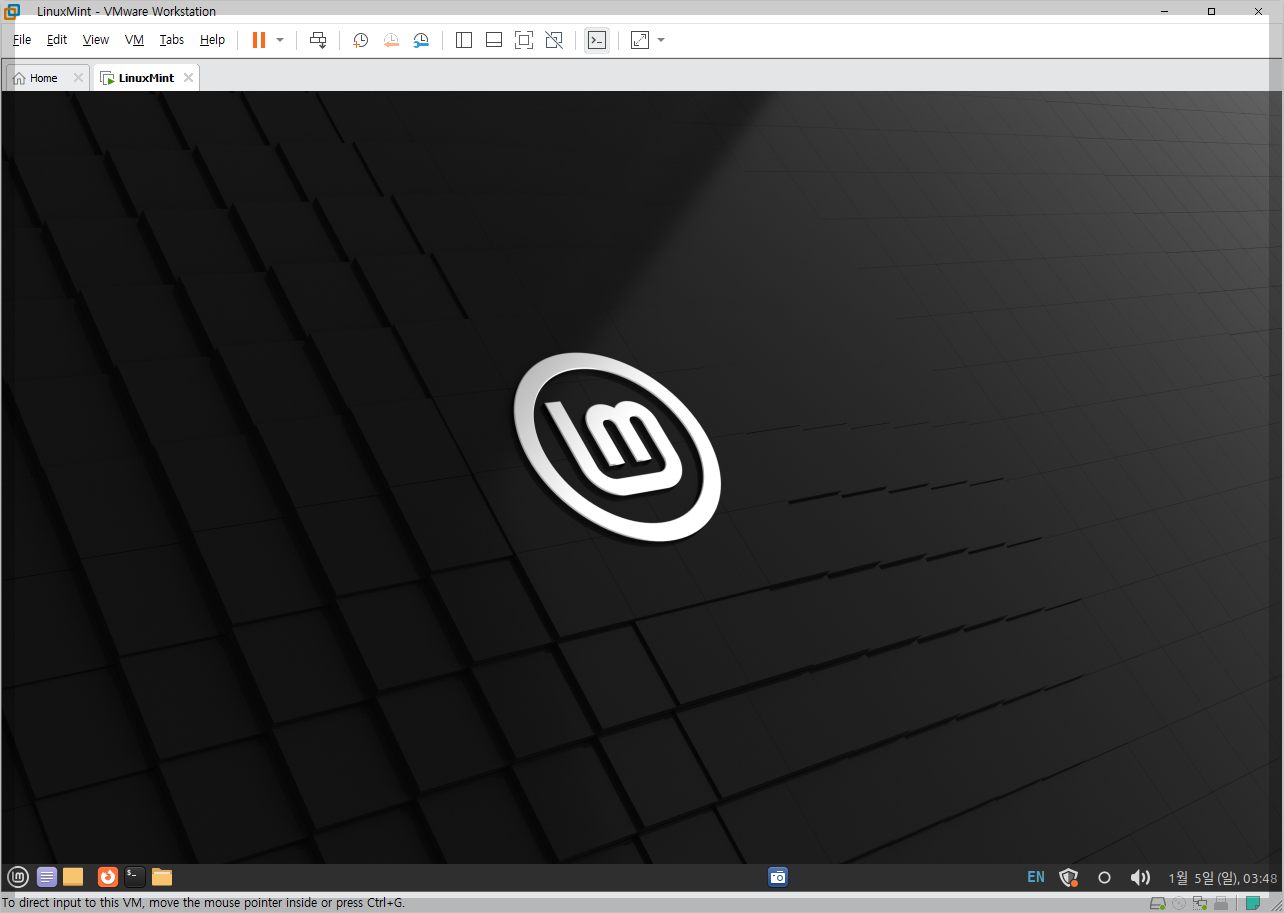Open the Terminal from the Mint panel

click(x=135, y=877)
